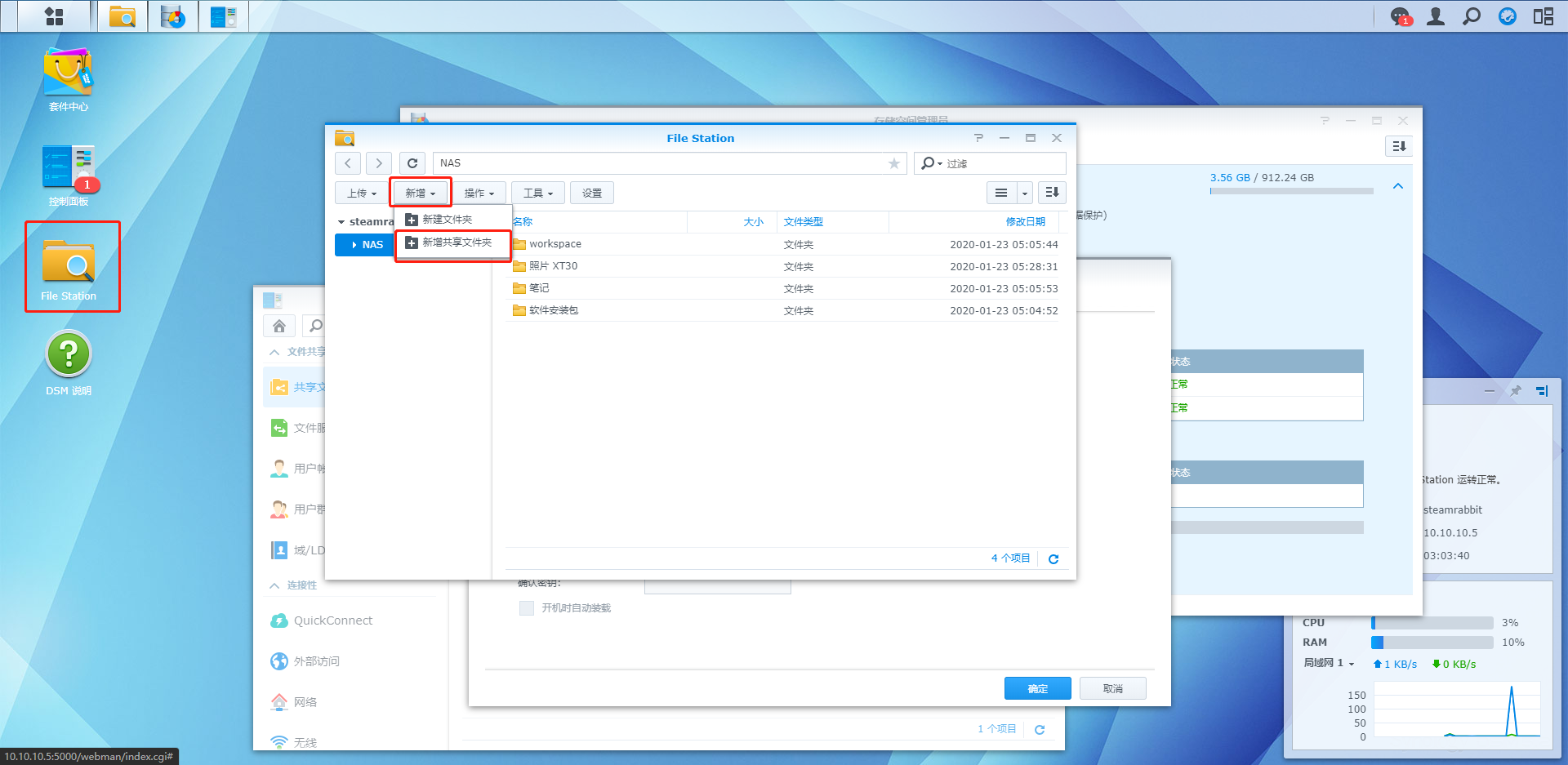
Task: Go forward in File Station navigation
Action: tap(379, 163)
